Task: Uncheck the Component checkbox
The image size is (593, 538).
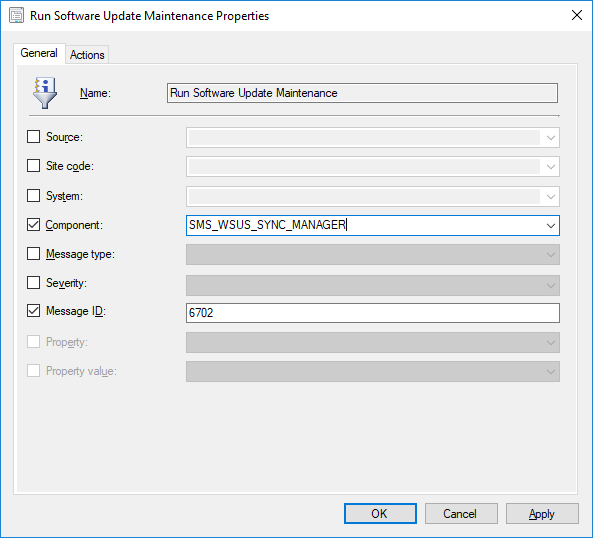Action: (33, 225)
